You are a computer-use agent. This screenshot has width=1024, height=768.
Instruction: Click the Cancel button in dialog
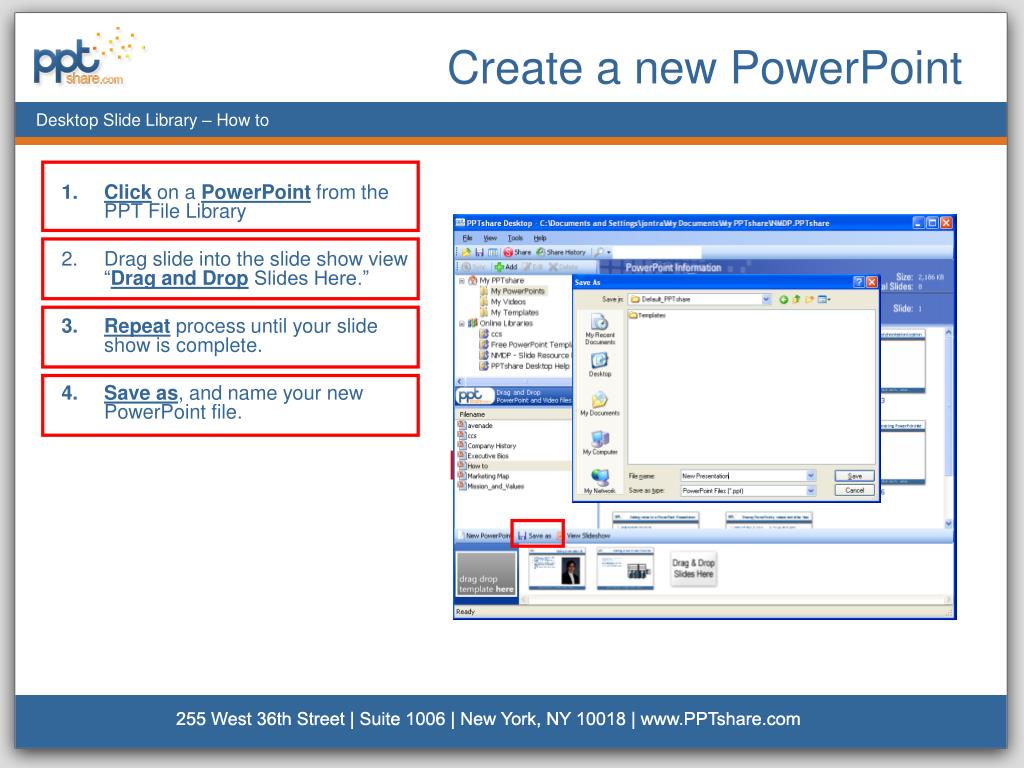coord(854,490)
